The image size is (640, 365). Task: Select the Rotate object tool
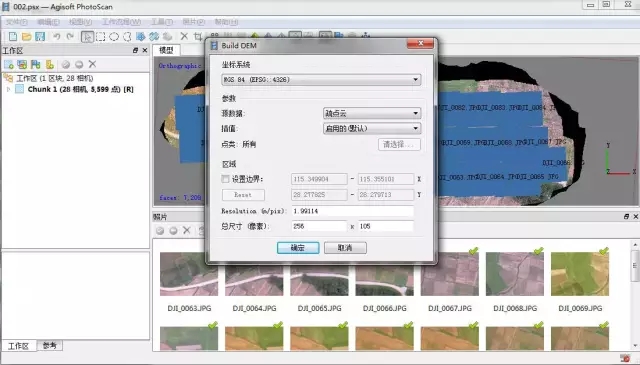(167, 37)
